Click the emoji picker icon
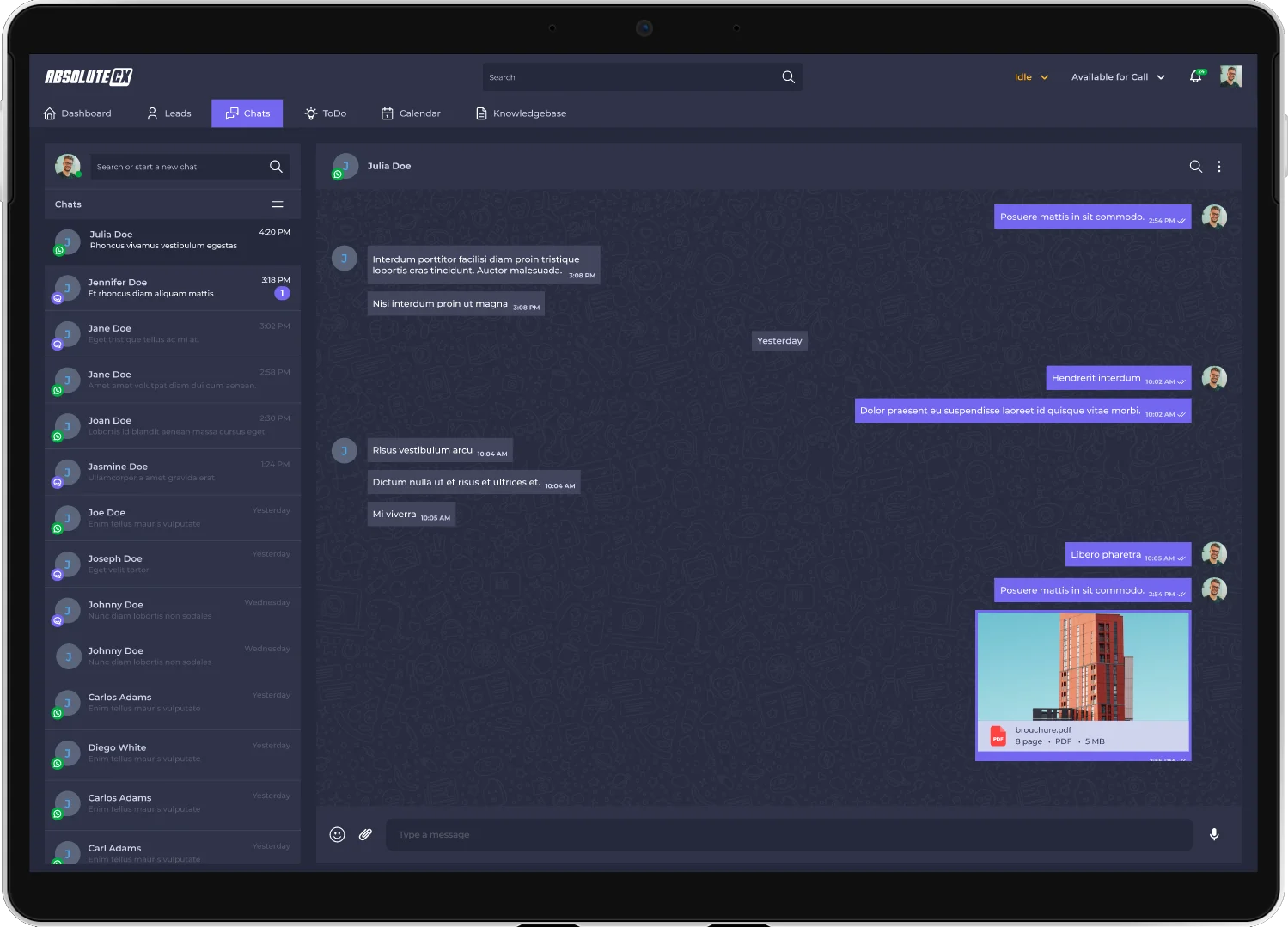Image resolution: width=1288 pixels, height=927 pixels. click(x=338, y=834)
